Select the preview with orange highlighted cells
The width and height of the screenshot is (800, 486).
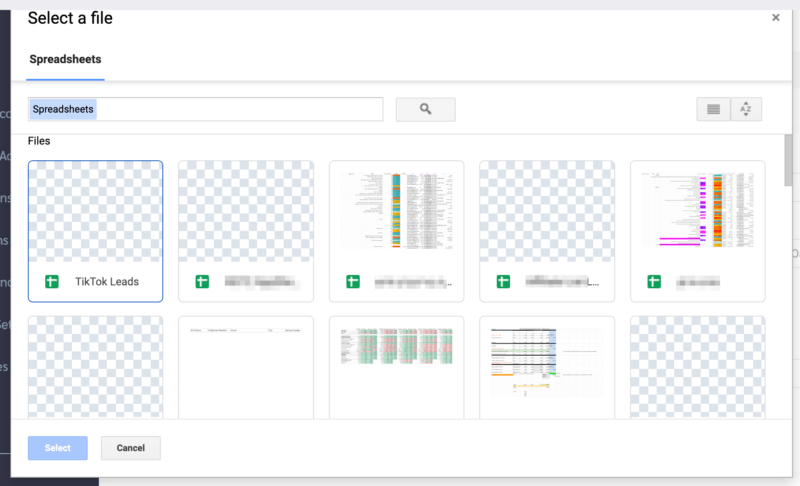(x=547, y=365)
